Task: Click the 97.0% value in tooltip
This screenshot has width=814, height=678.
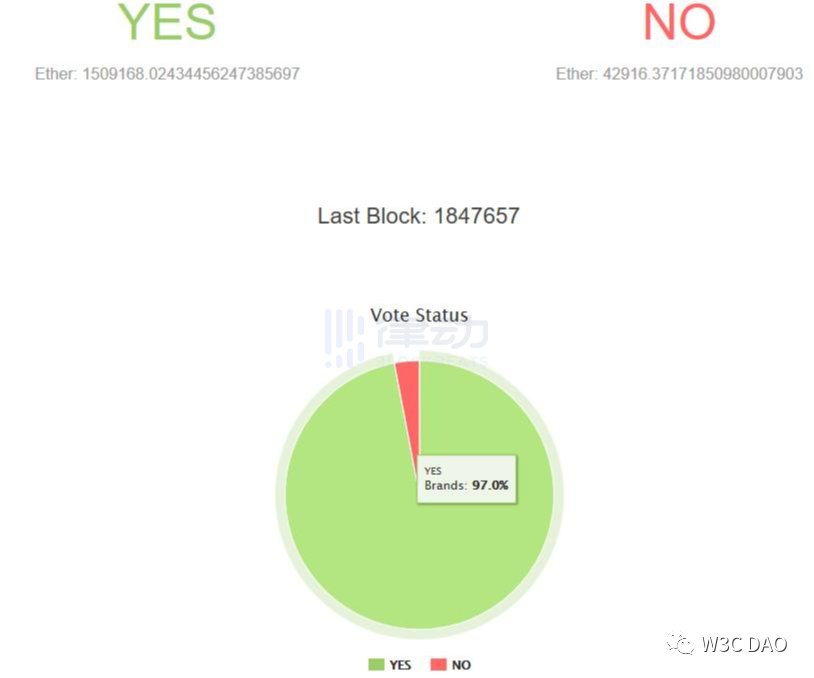Action: tap(490, 485)
